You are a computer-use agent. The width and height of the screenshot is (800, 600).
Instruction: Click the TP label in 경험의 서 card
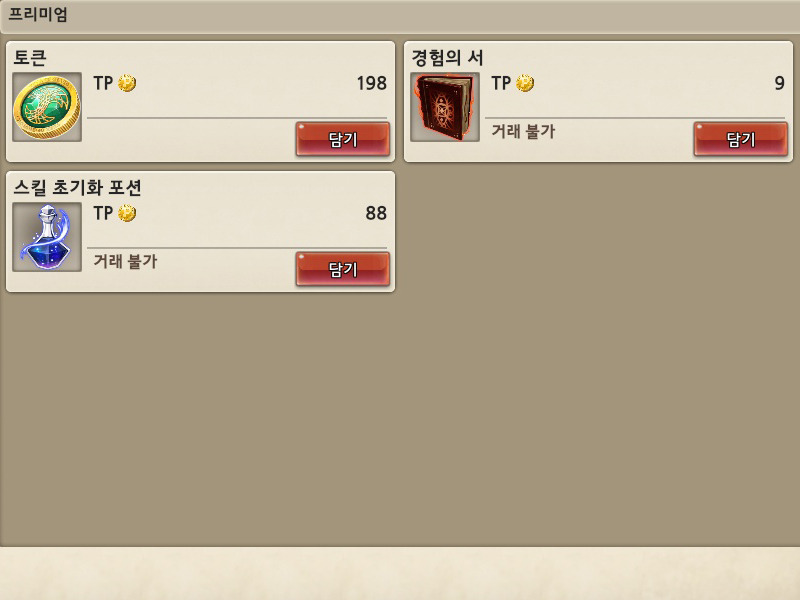(x=501, y=83)
